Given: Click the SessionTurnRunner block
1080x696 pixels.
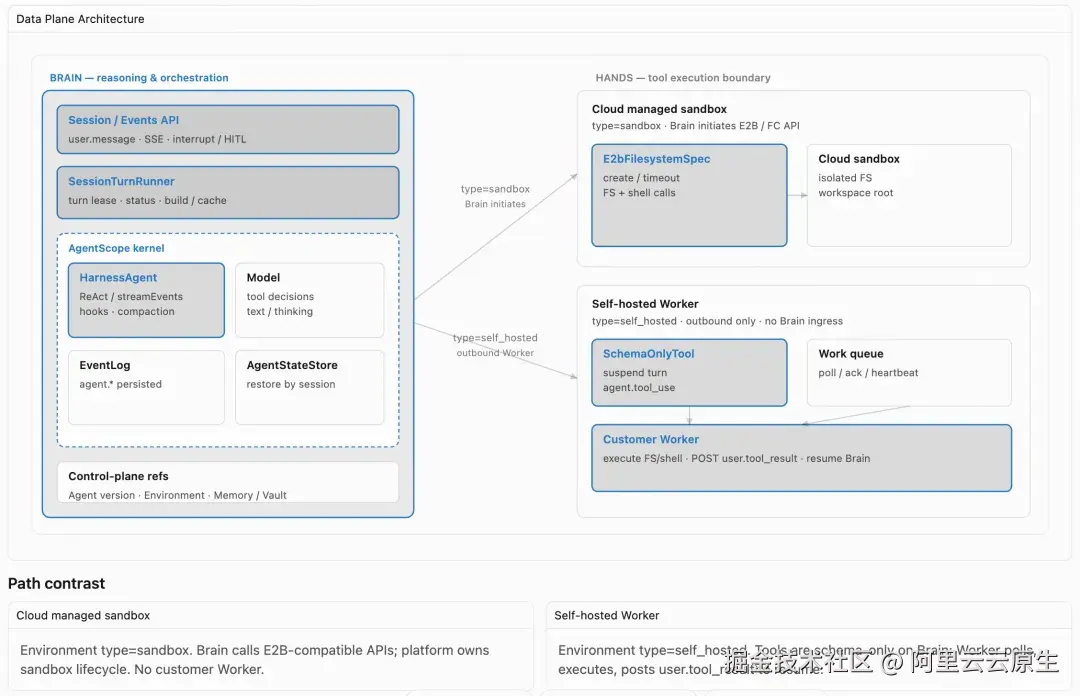Looking at the screenshot, I should 228,192.
